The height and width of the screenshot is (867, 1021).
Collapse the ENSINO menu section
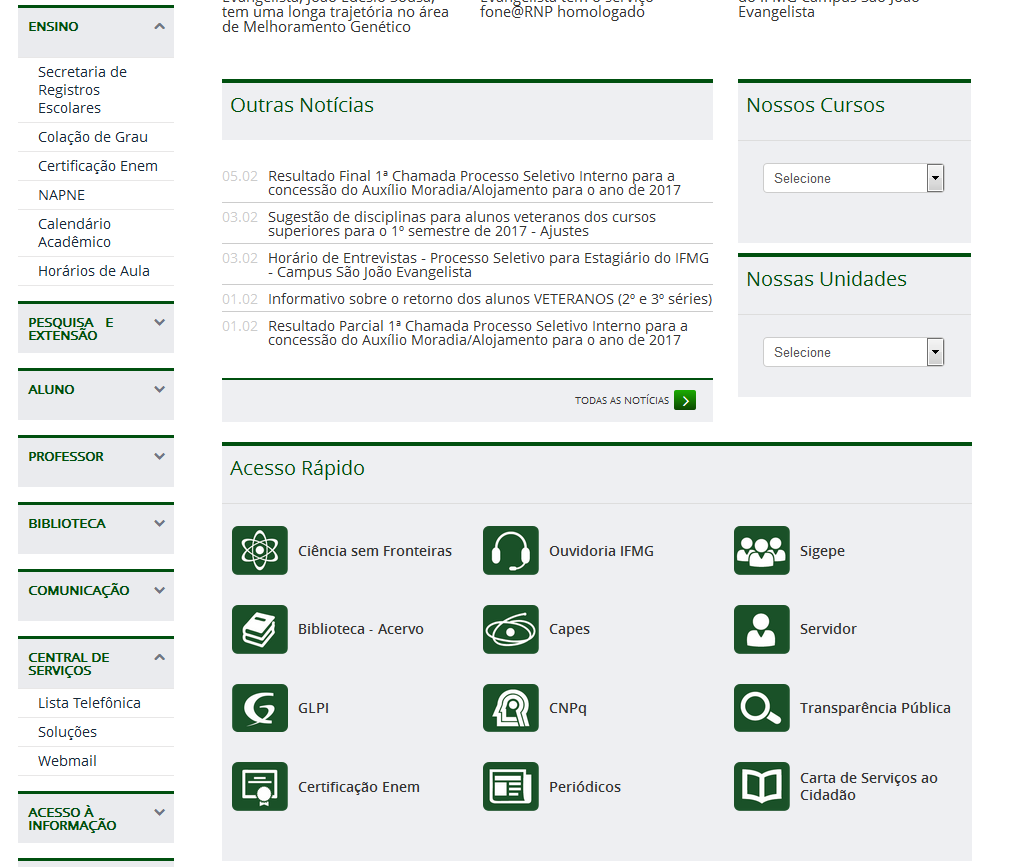(96, 31)
